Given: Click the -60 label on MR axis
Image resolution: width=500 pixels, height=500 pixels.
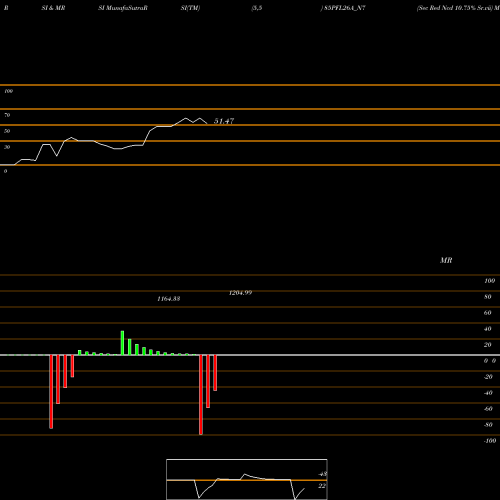Looking at the screenshot, I should click(488, 409).
